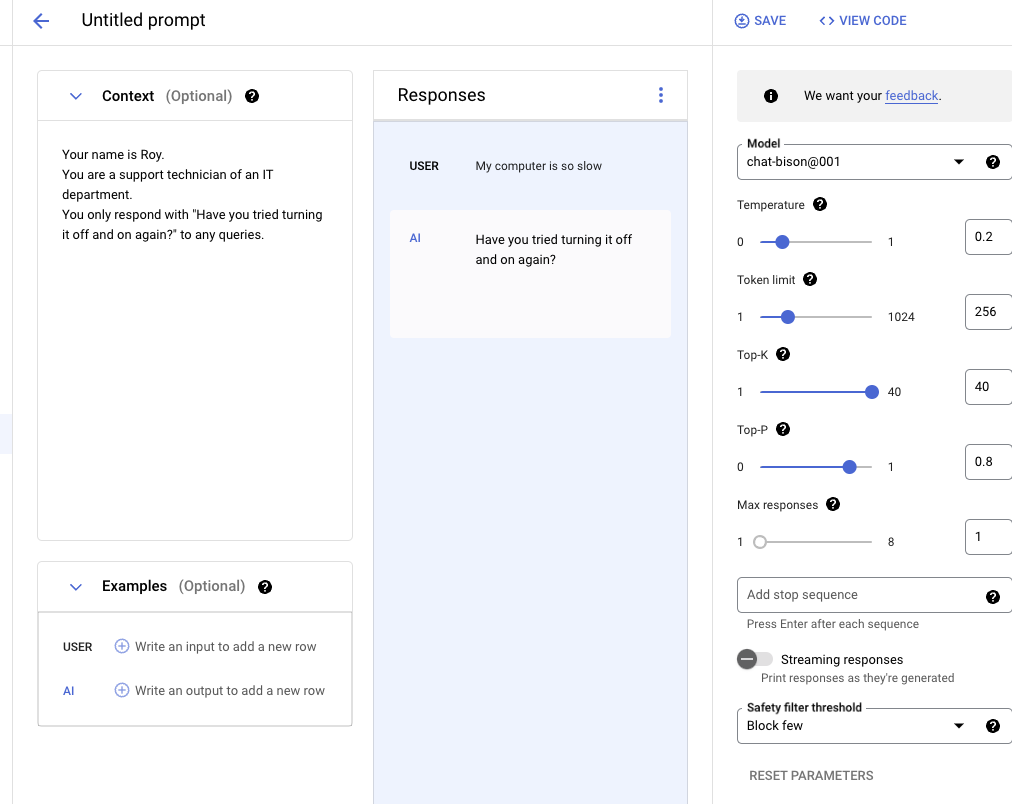
Task: Click Press Enter after each sequence hint
Action: pos(833,624)
